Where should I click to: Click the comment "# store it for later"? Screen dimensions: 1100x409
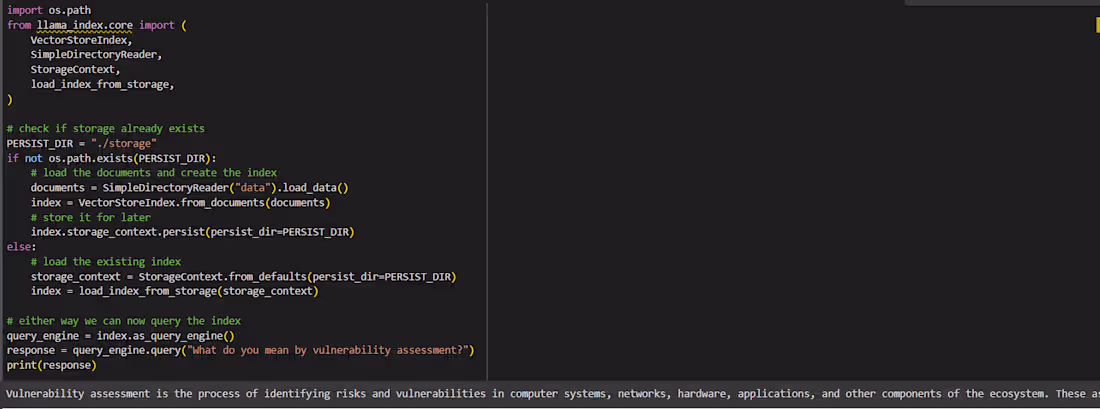point(90,217)
